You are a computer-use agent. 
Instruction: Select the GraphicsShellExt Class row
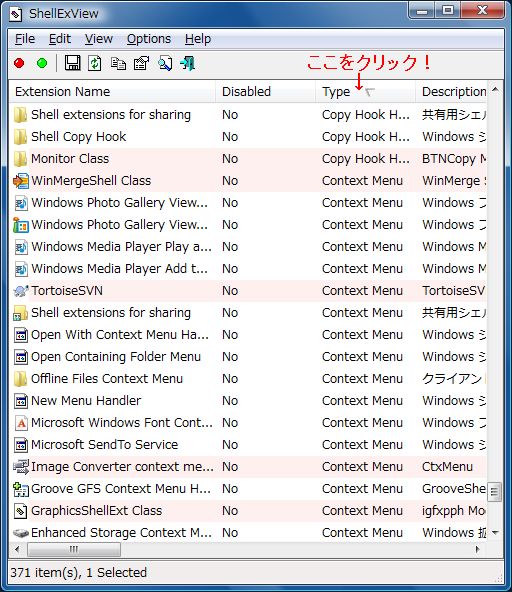click(x=248, y=511)
